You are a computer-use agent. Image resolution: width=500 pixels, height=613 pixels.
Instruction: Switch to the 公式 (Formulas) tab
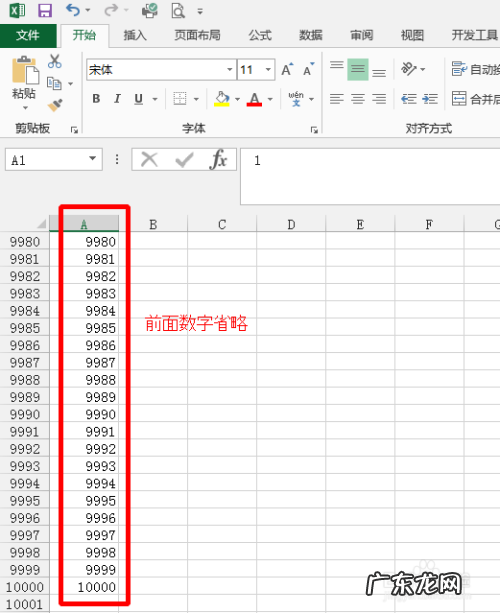[260, 36]
